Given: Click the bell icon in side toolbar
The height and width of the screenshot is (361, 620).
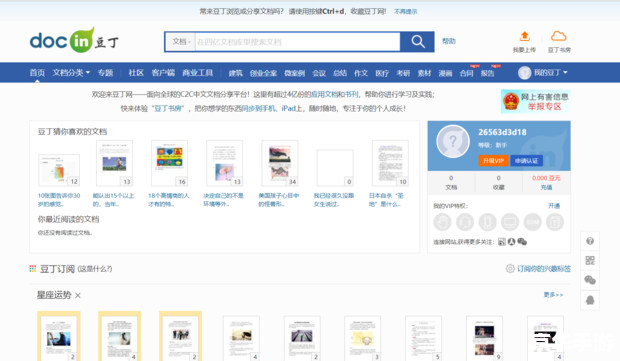Looking at the screenshot, I should pos(590,300).
